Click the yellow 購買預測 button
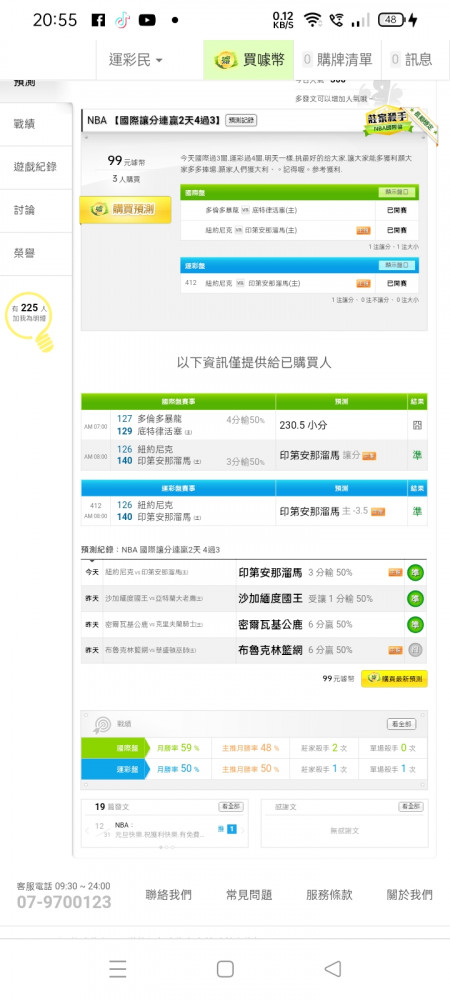The width and height of the screenshot is (450, 1000). 125,209
